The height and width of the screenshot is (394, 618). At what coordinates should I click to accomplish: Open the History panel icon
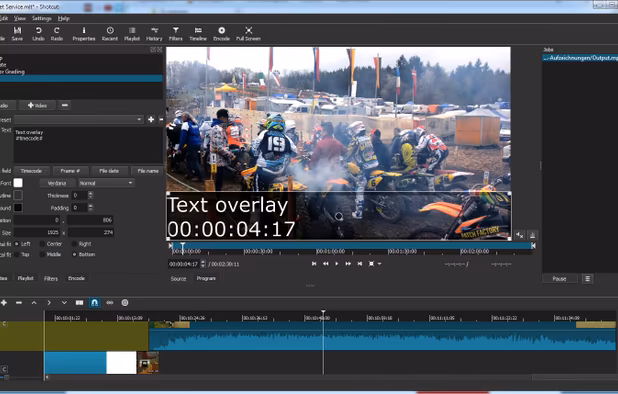pyautogui.click(x=154, y=34)
